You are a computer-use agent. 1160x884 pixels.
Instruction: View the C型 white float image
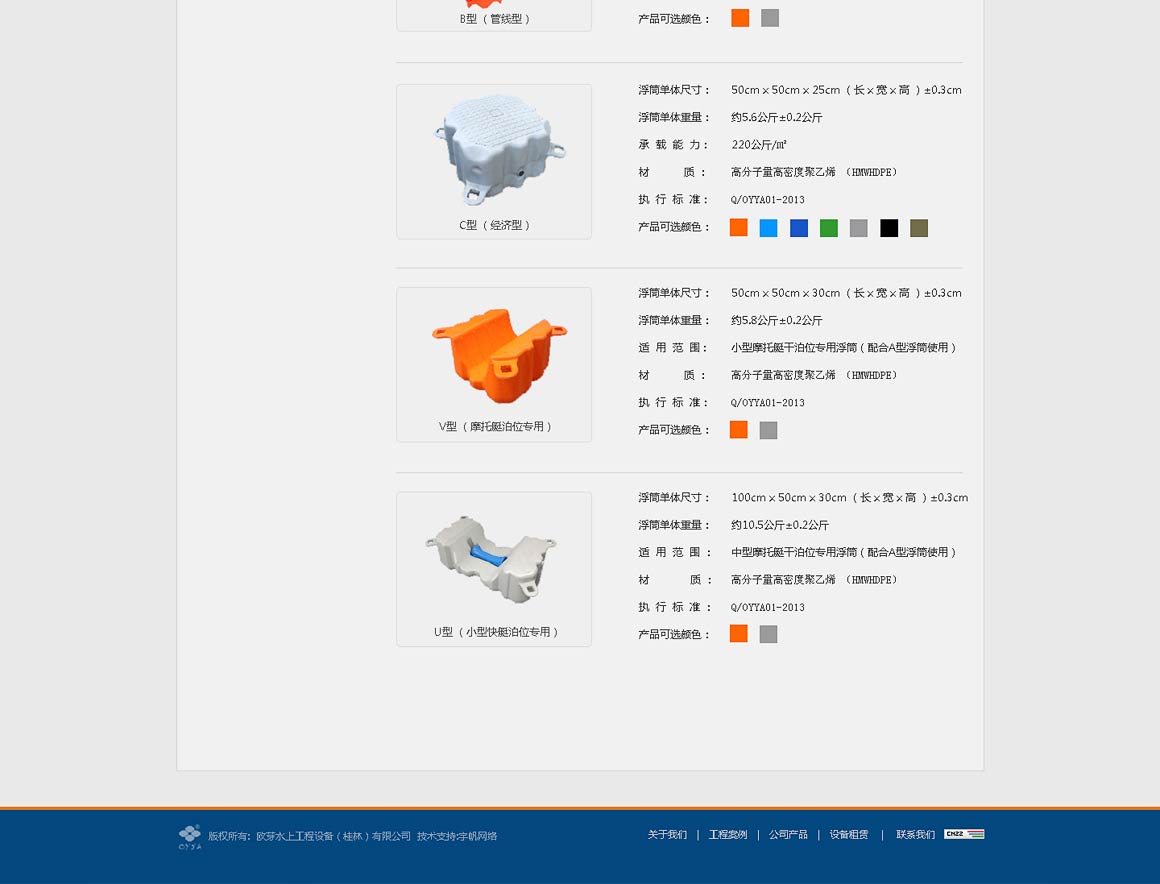pyautogui.click(x=499, y=150)
